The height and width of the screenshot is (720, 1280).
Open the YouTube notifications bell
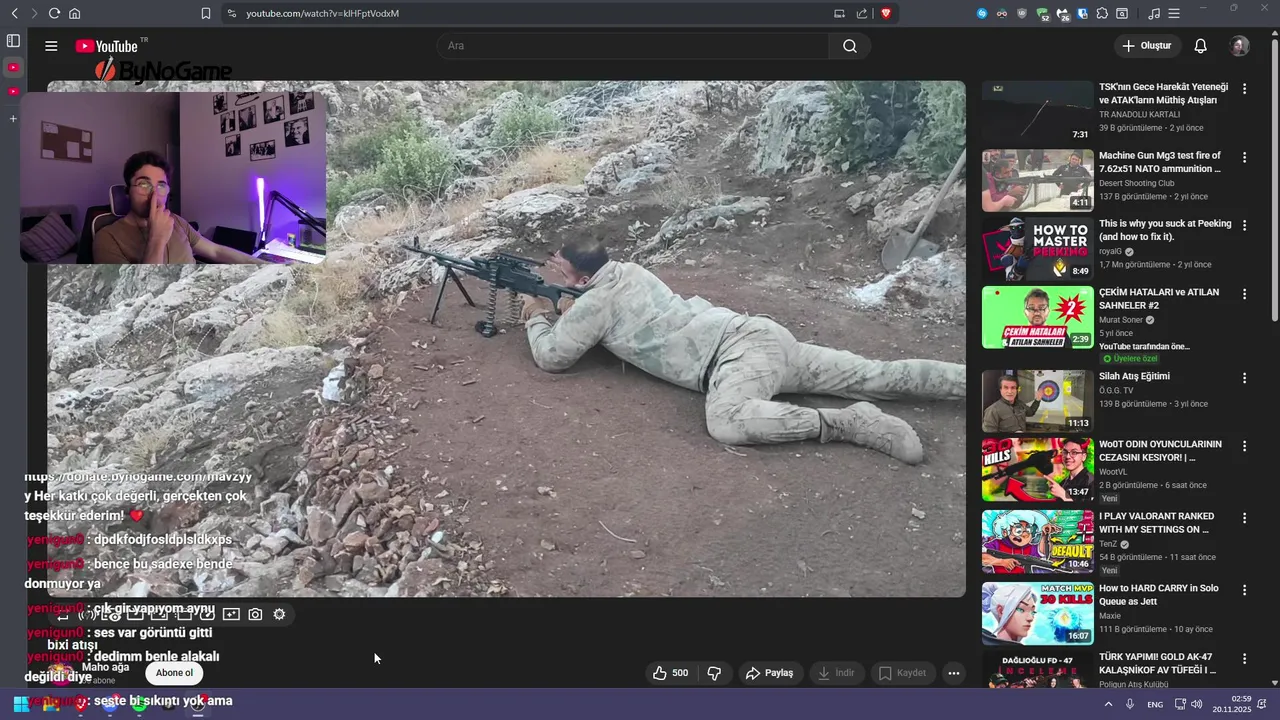(x=1200, y=46)
